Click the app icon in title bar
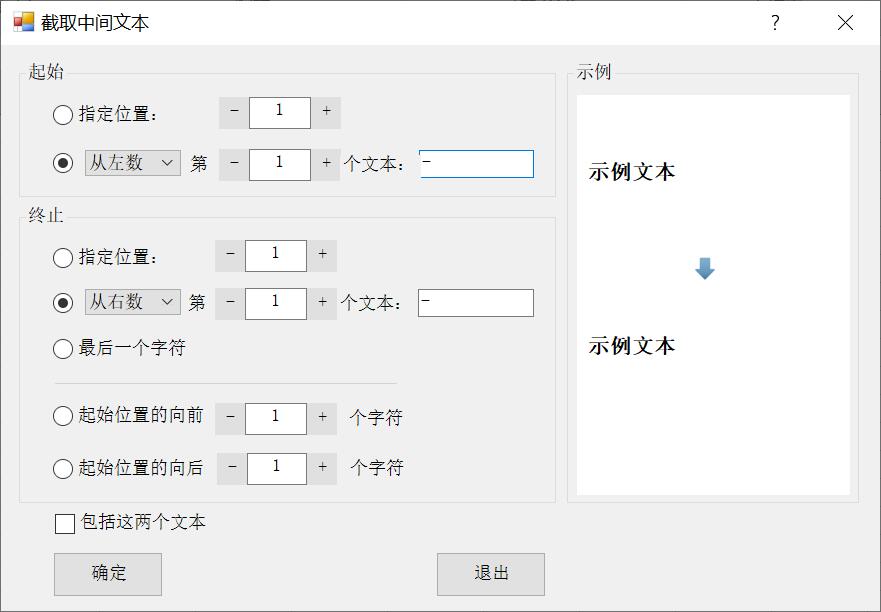The height and width of the screenshot is (612, 881). click(x=24, y=22)
